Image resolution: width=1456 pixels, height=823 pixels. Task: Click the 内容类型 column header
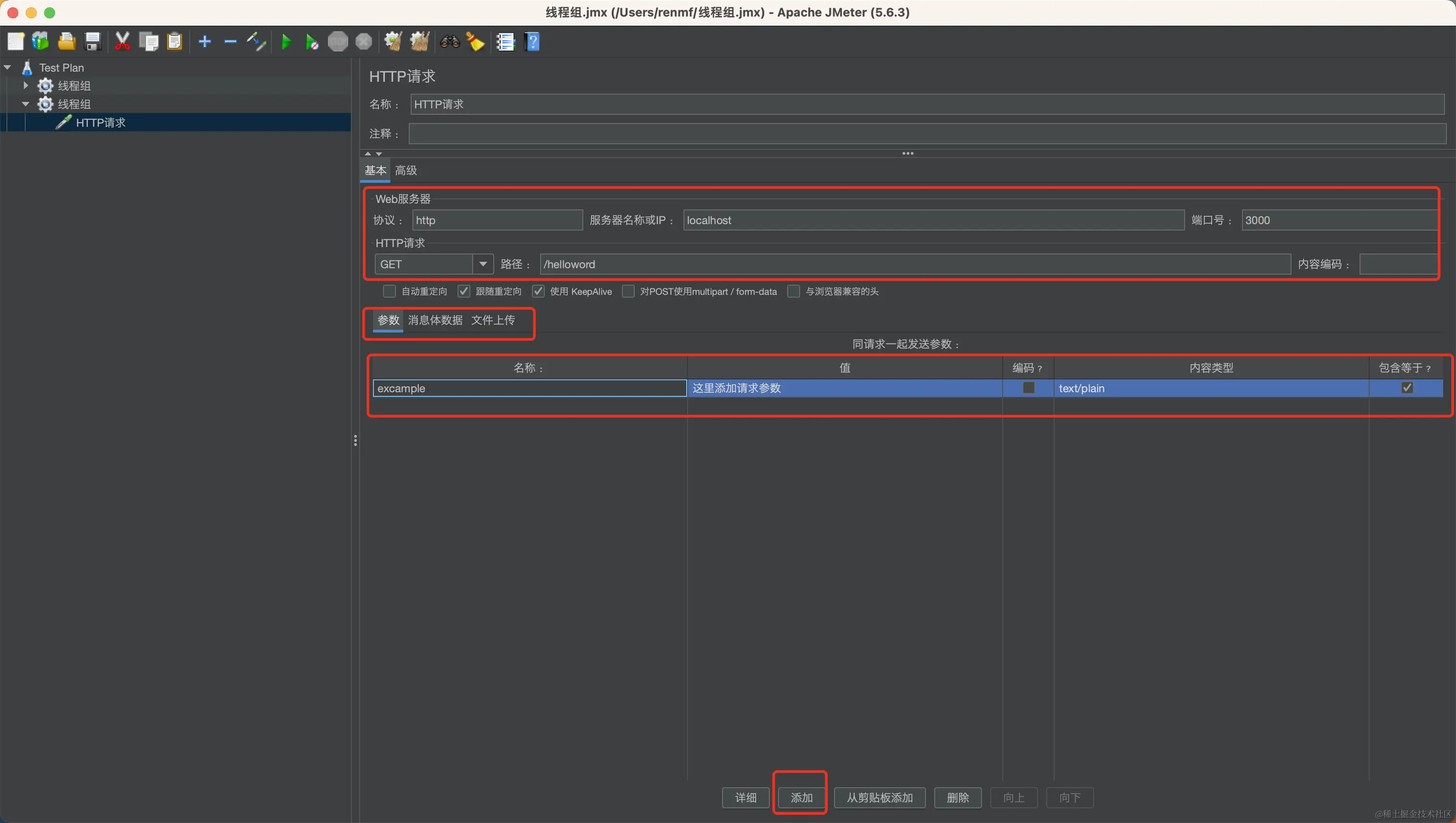[x=1211, y=367]
